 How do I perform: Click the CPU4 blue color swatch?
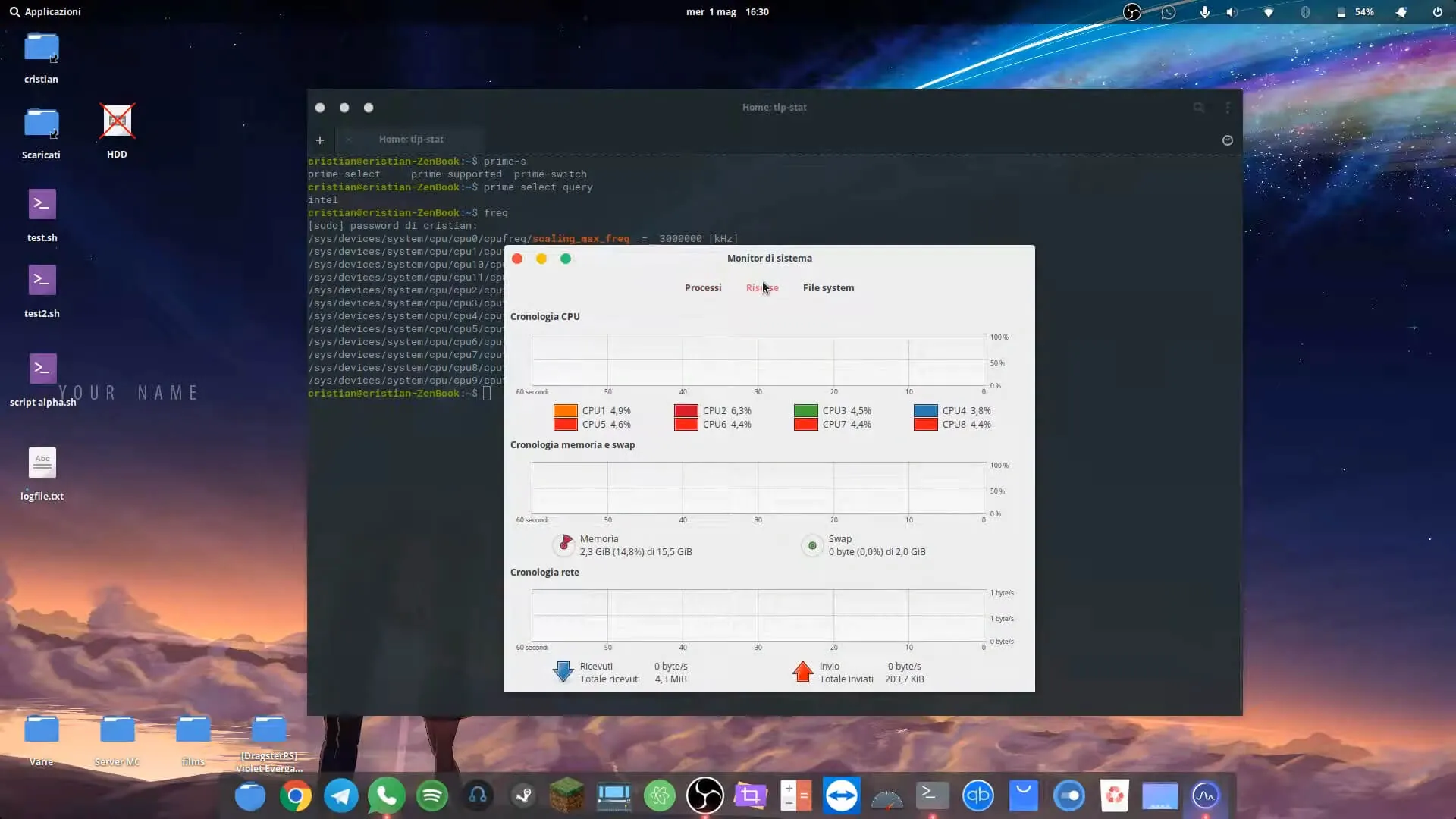point(925,410)
